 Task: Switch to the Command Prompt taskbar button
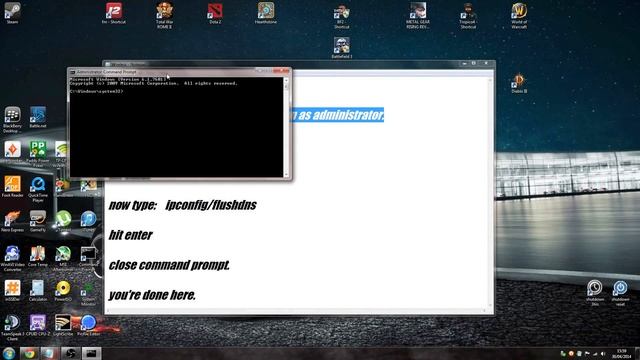91,353
